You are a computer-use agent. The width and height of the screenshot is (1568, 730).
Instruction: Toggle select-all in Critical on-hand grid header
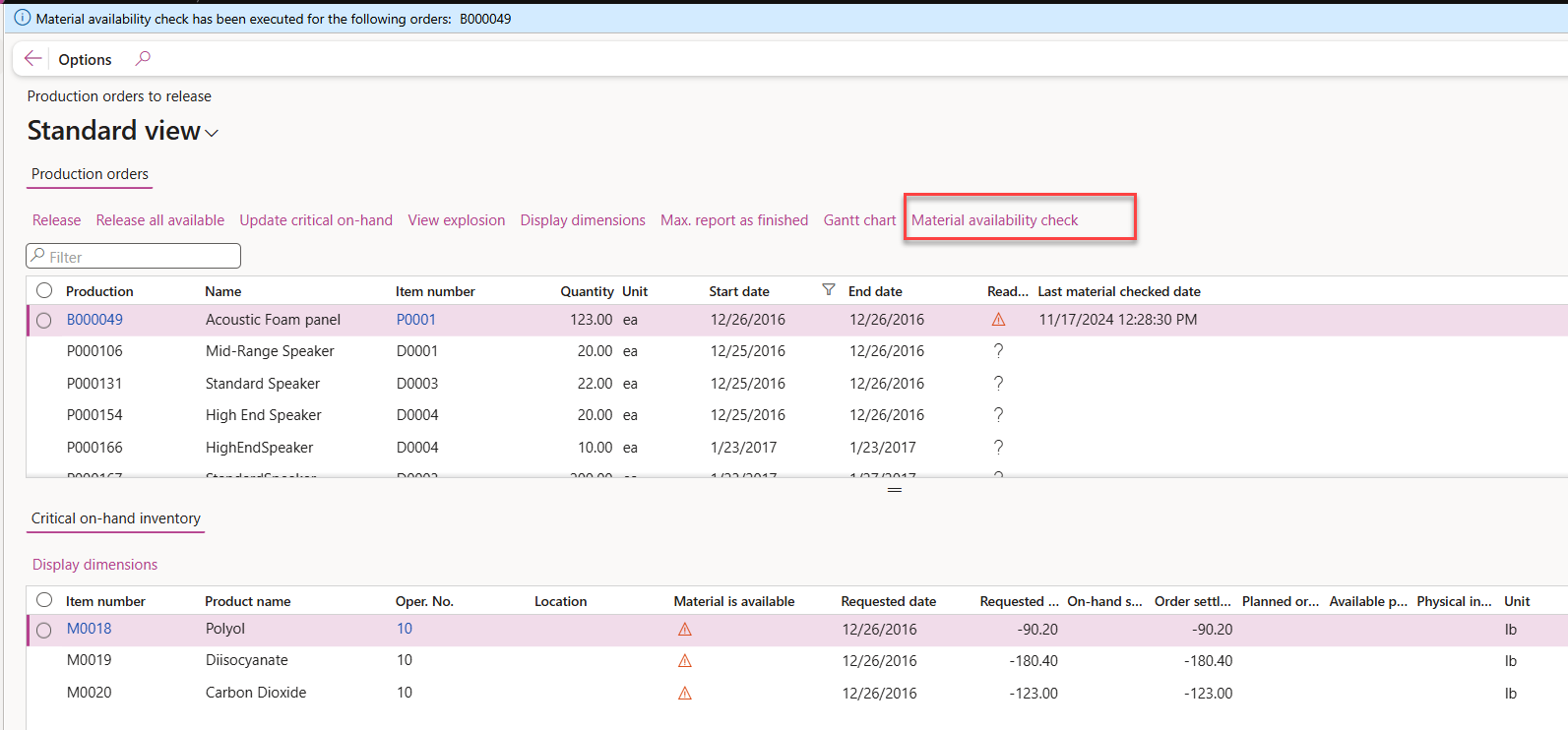coord(44,600)
